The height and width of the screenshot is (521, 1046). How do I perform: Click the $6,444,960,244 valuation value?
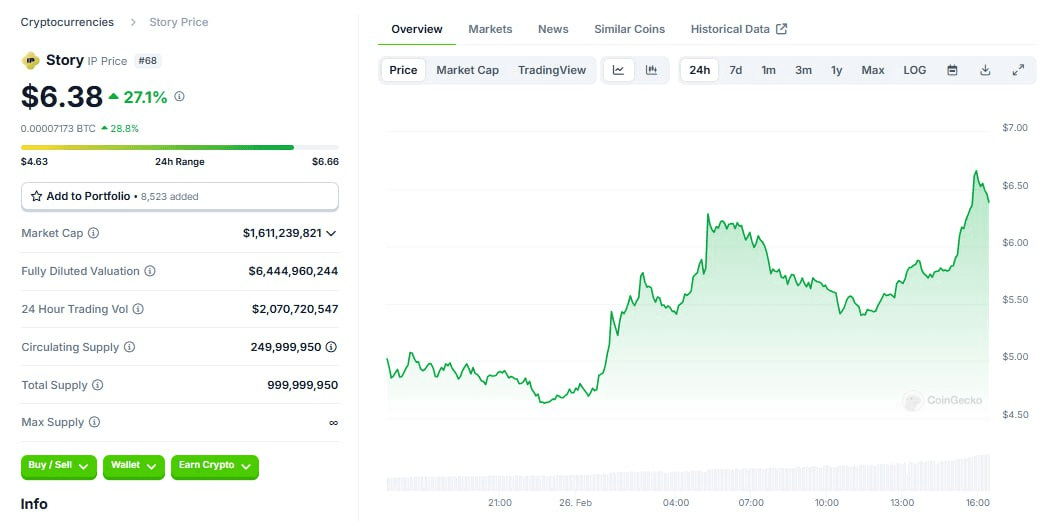click(293, 271)
